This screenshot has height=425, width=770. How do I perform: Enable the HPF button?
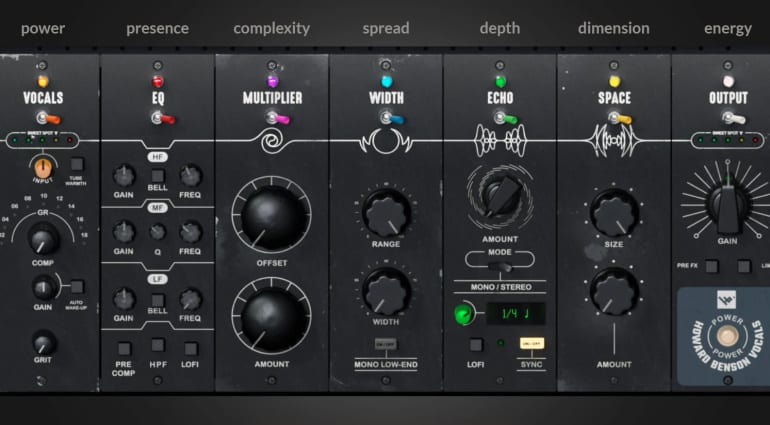(x=157, y=345)
